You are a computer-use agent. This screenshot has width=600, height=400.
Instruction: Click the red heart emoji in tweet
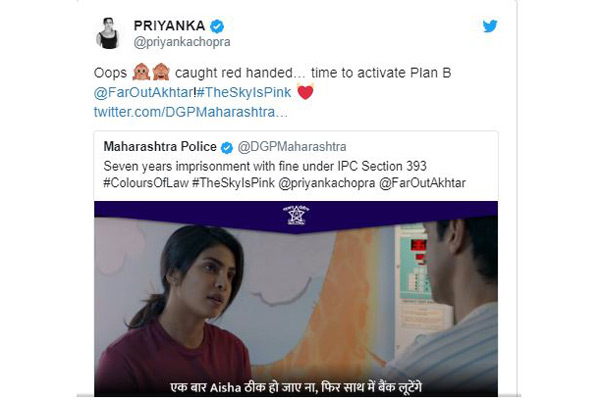click(305, 92)
